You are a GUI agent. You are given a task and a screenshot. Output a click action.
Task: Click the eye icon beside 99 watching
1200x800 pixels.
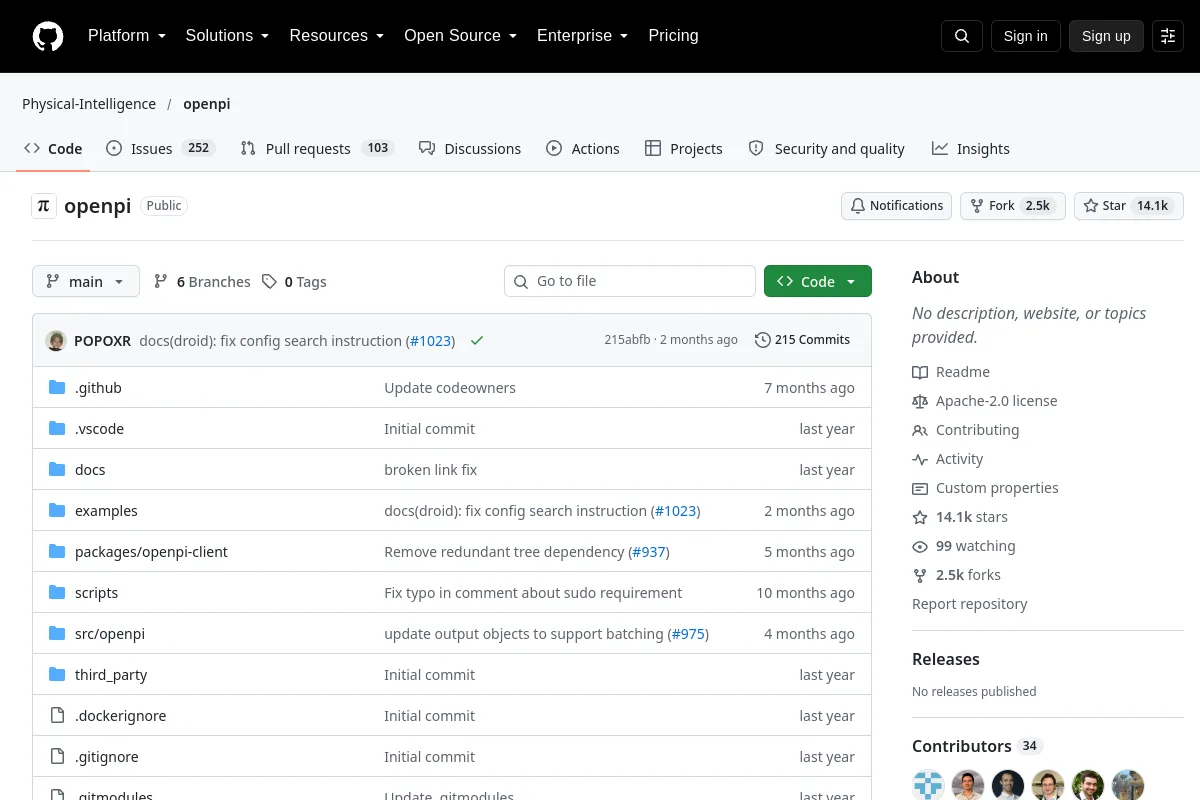(x=920, y=546)
